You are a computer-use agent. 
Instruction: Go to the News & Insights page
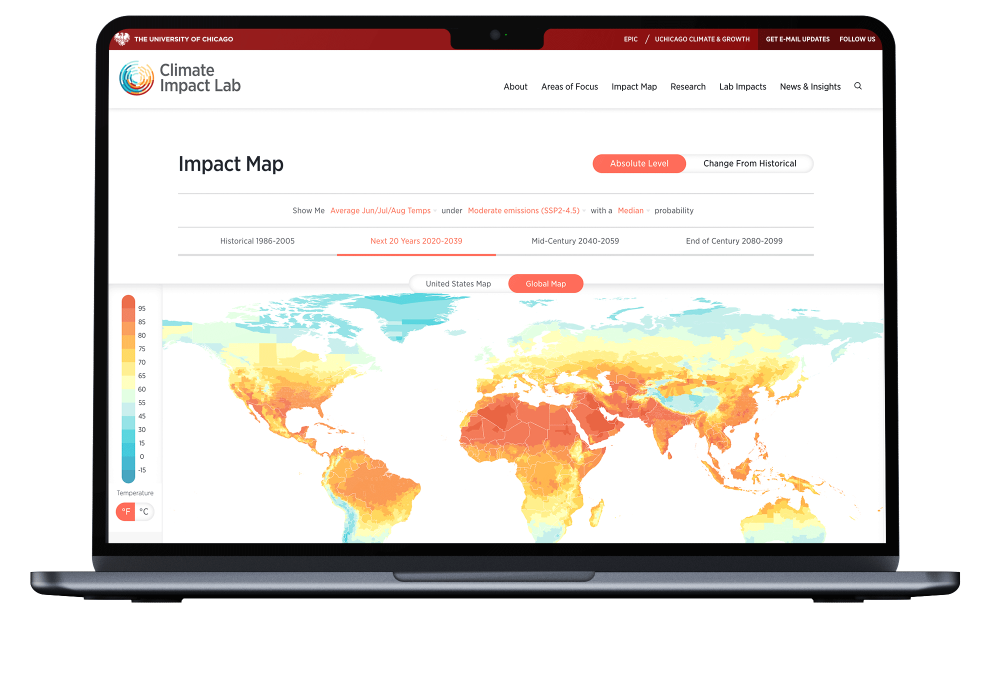pyautogui.click(x=810, y=87)
